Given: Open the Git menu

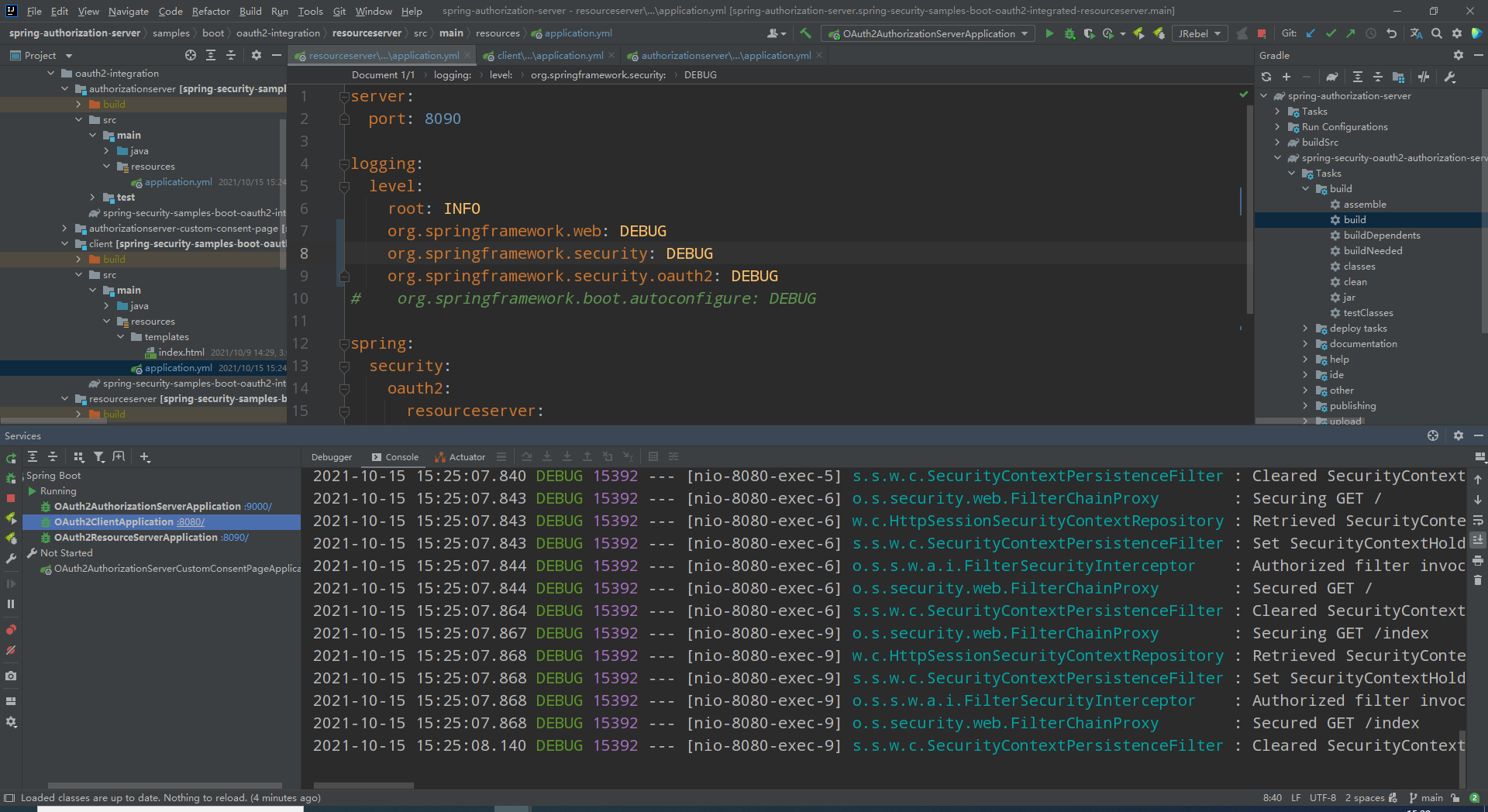Looking at the screenshot, I should pos(339,11).
